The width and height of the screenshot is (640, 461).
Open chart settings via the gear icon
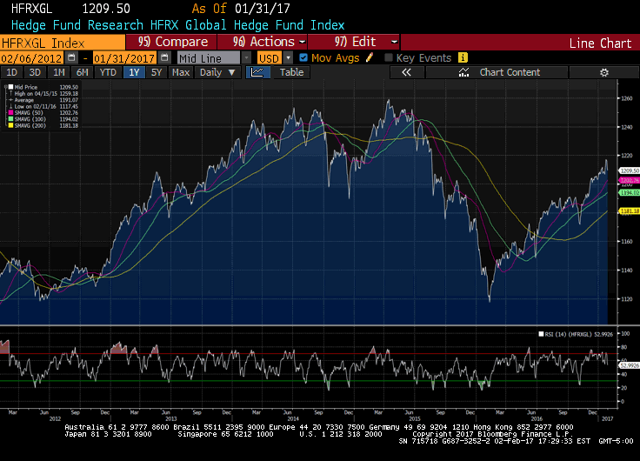[604, 73]
